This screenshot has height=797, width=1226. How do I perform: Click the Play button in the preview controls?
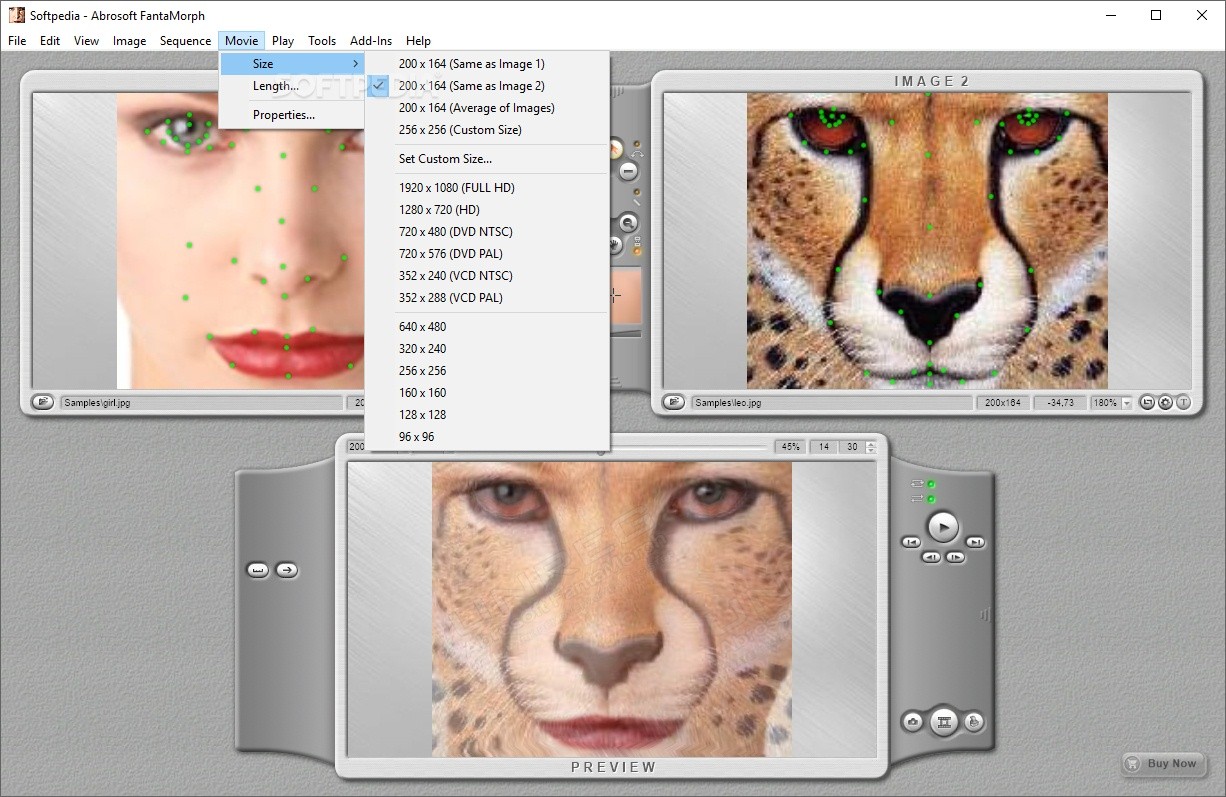[x=942, y=525]
